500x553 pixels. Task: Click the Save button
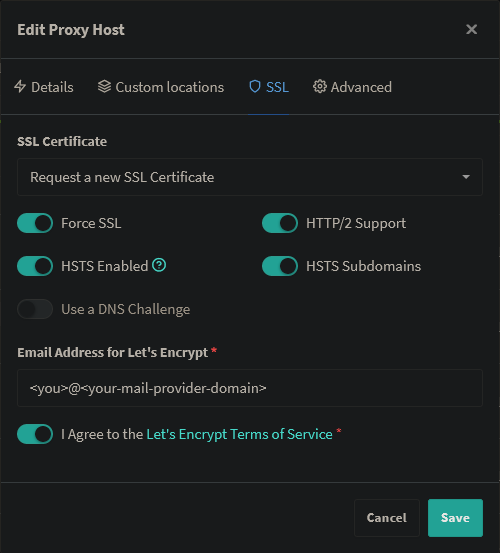(455, 518)
